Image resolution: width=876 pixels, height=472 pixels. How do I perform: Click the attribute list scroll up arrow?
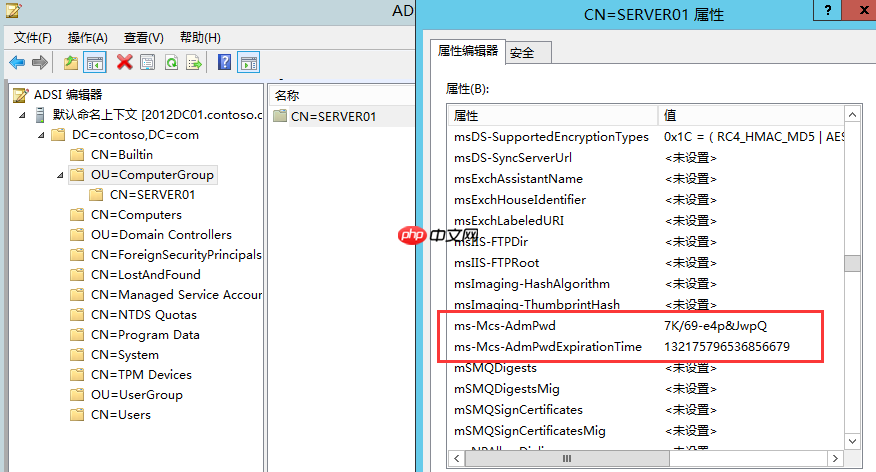852,115
